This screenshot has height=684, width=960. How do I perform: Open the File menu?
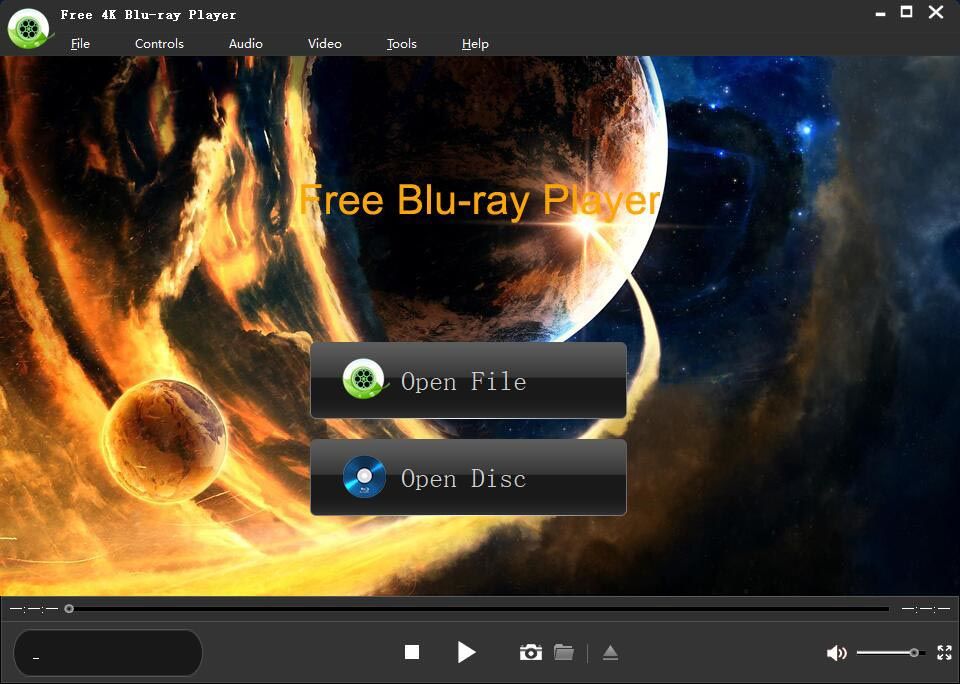click(x=80, y=44)
